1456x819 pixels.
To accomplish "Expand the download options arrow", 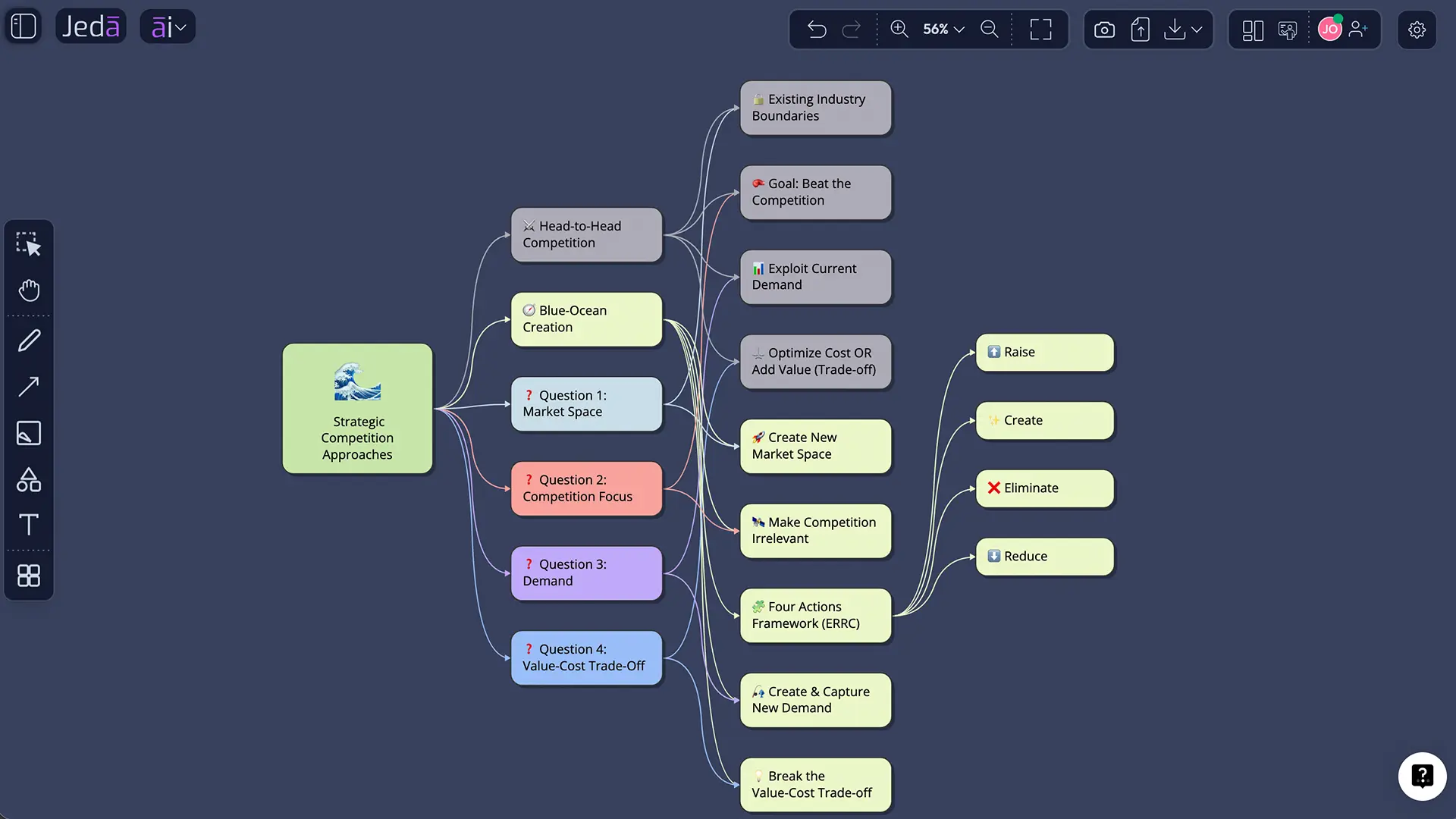I will [x=1197, y=30].
